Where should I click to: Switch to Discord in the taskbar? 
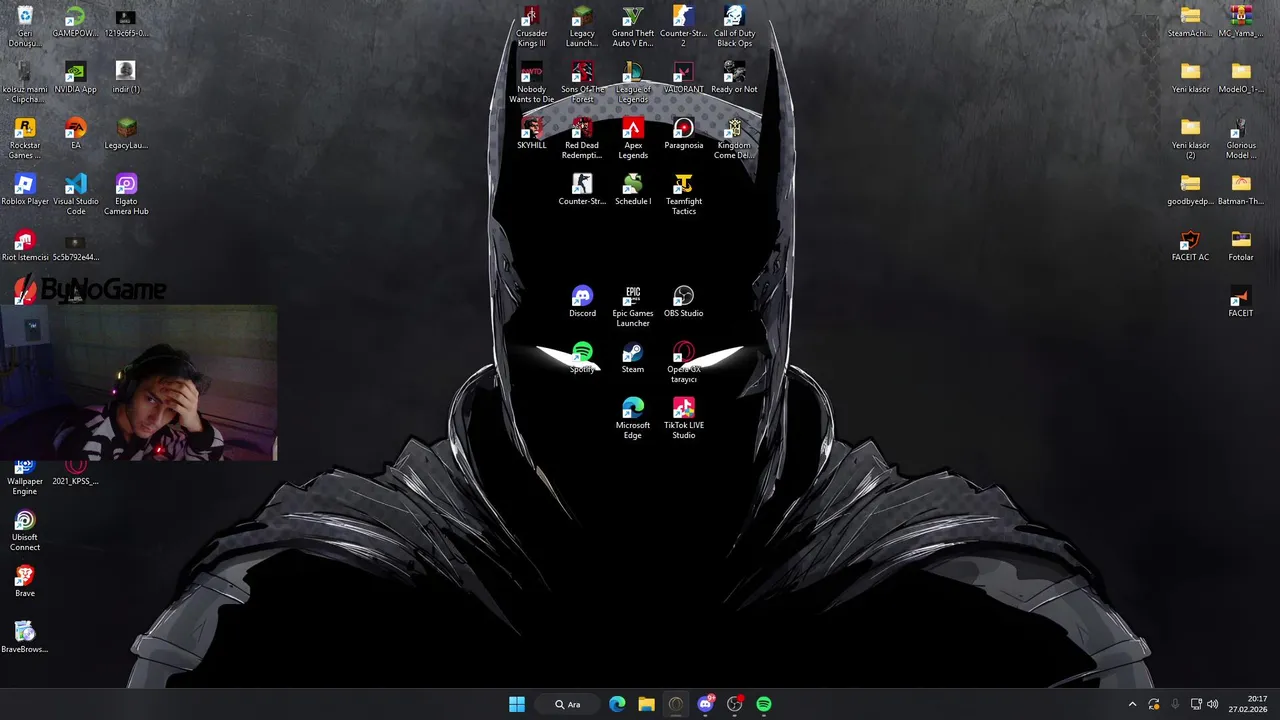click(x=705, y=704)
